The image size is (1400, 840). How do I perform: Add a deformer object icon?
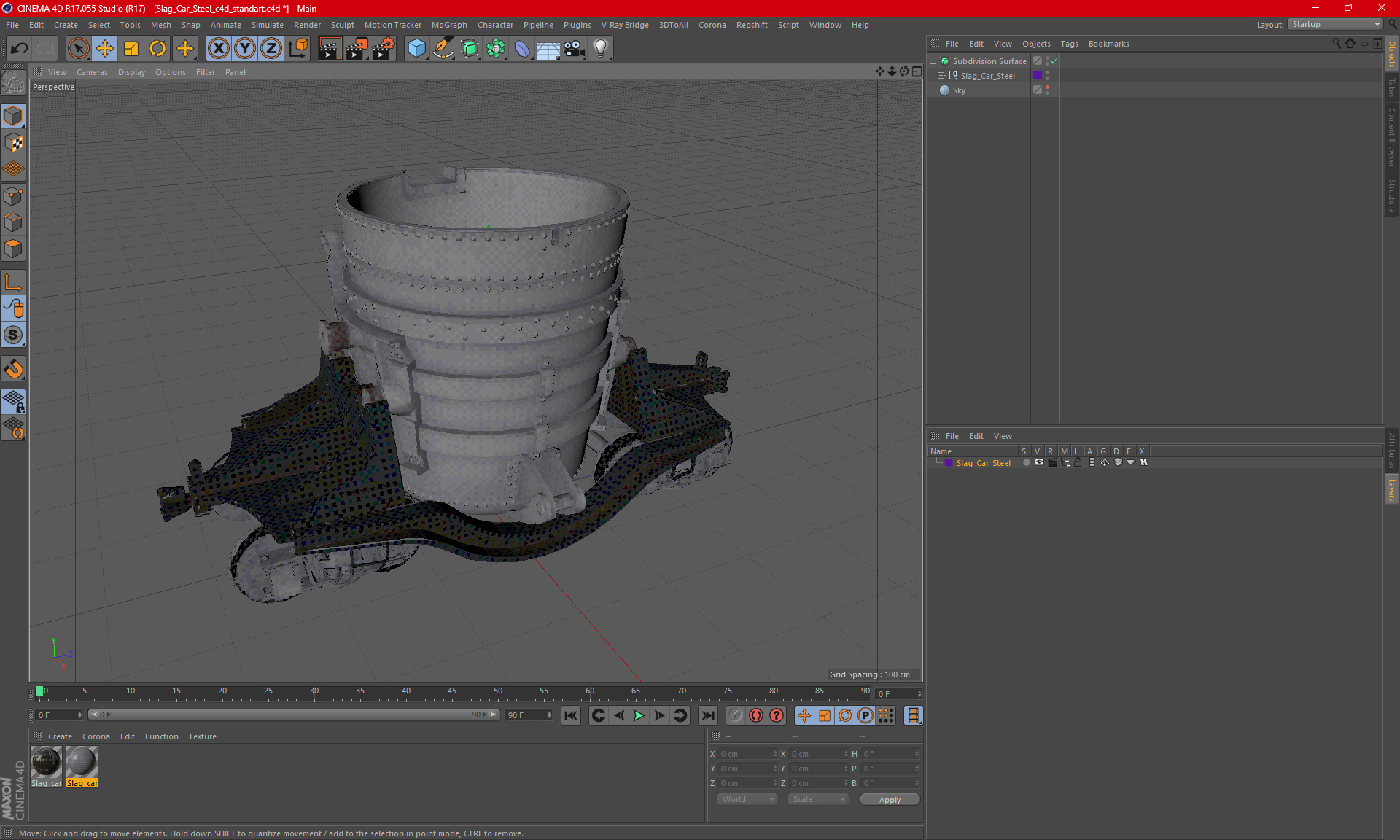522,49
